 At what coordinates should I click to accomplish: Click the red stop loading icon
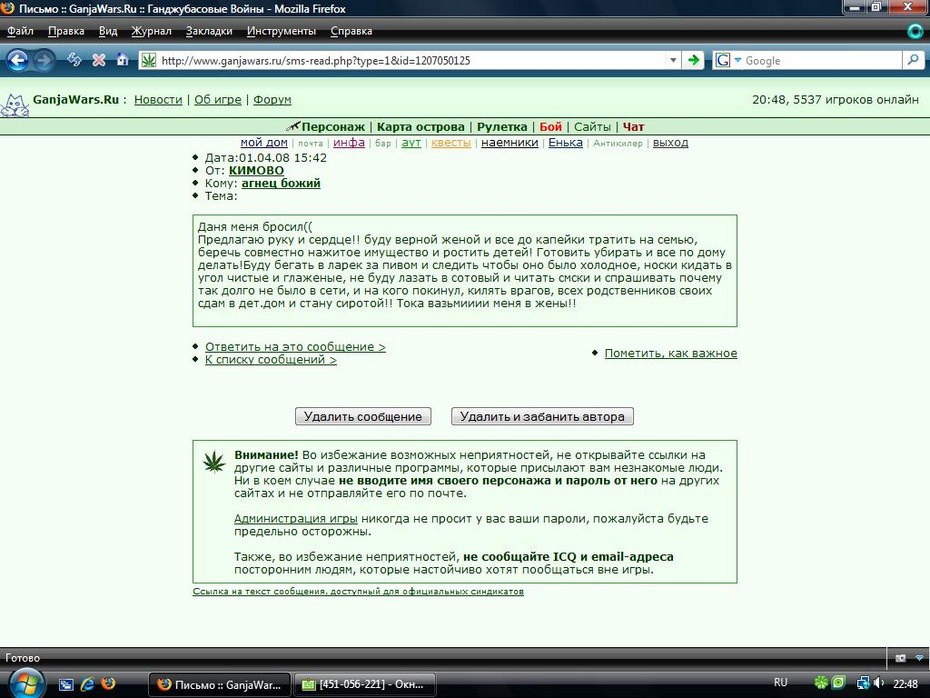pyautogui.click(x=99, y=60)
